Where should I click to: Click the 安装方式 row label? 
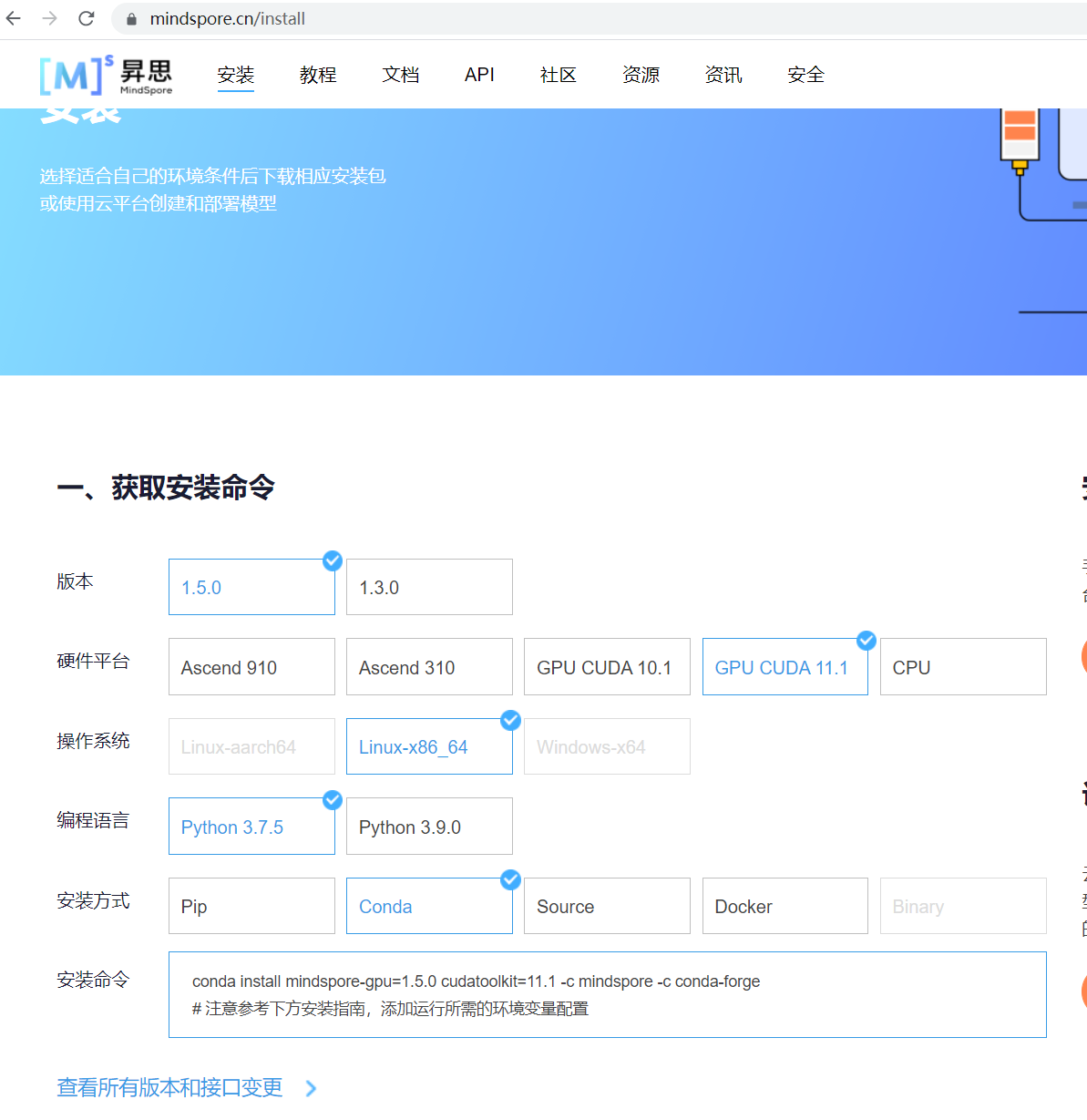(x=93, y=900)
